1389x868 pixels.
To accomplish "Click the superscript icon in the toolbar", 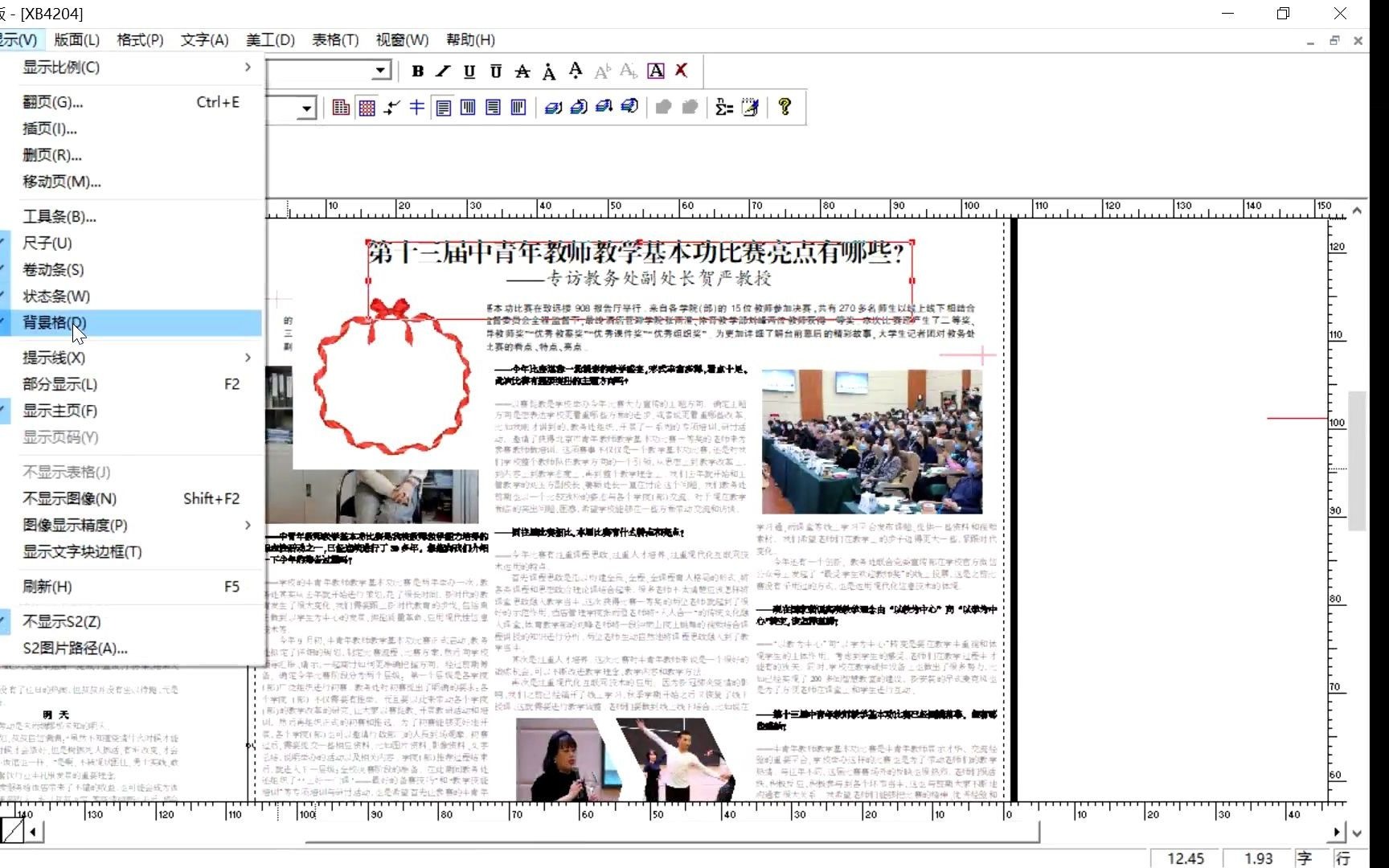I will tap(601, 72).
